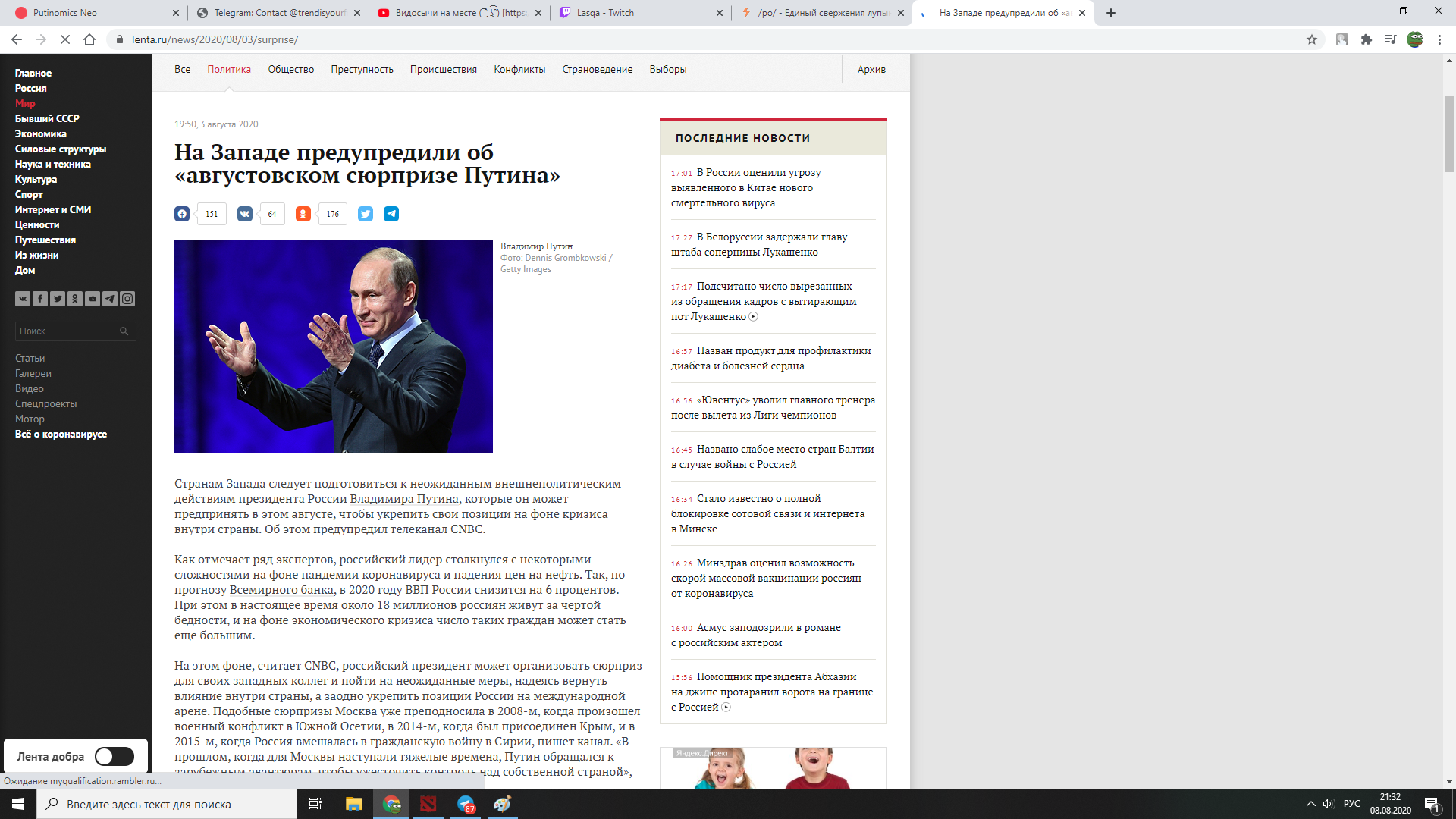Adjust volume via speaker tray icon
Viewport: 1456px width, 819px height.
click(1329, 804)
